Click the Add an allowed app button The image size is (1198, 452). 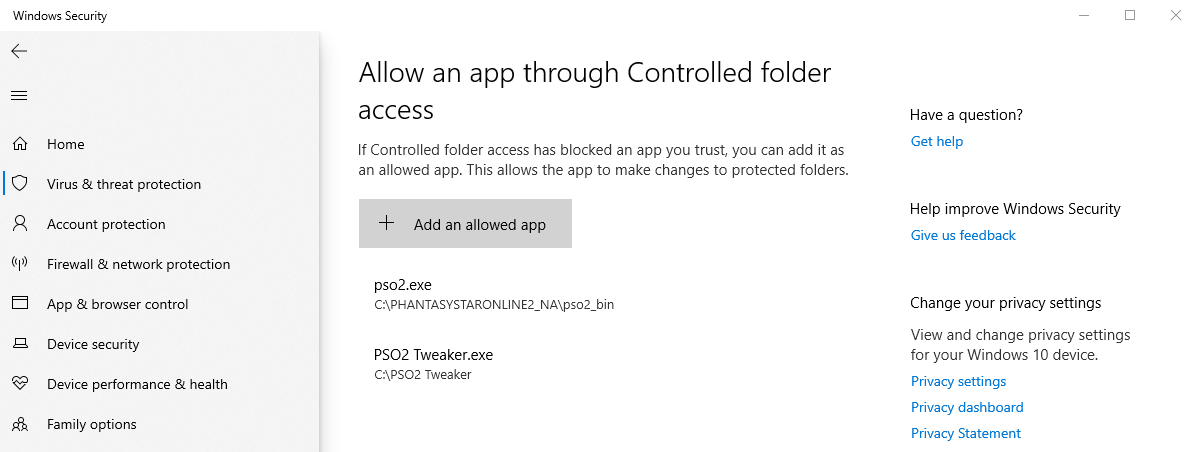click(465, 224)
